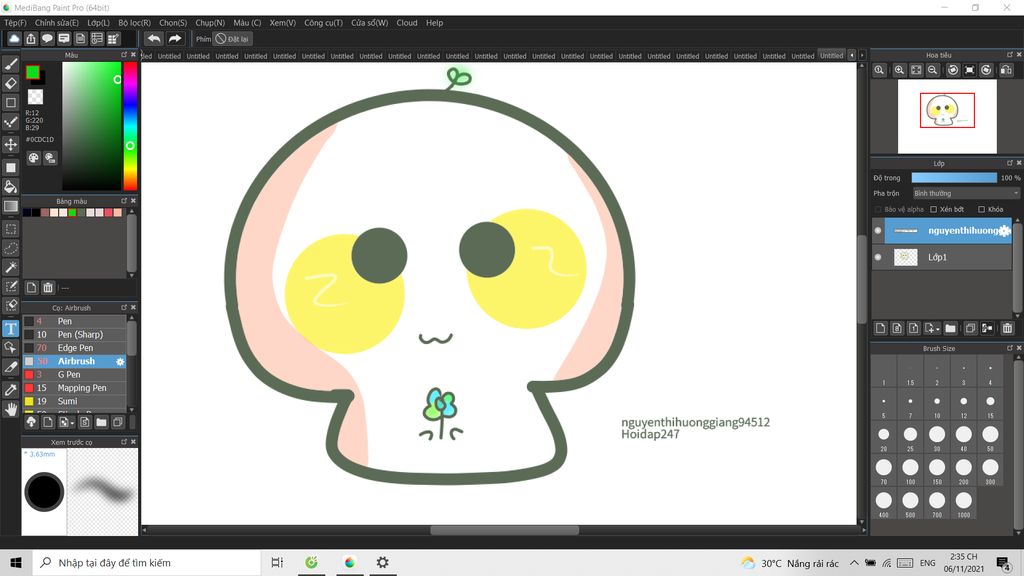
Task: Choose brush size 50 preset
Action: click(991, 437)
